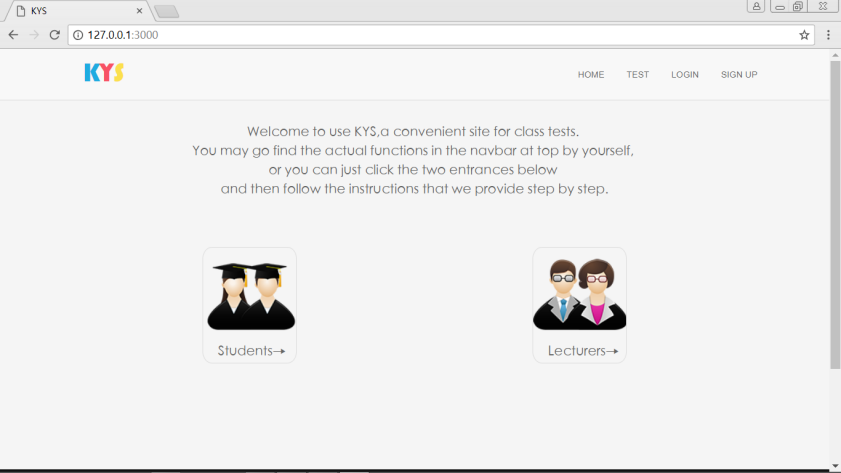The height and width of the screenshot is (473, 841).
Task: Bookmark page with star icon
Action: [x=804, y=35]
